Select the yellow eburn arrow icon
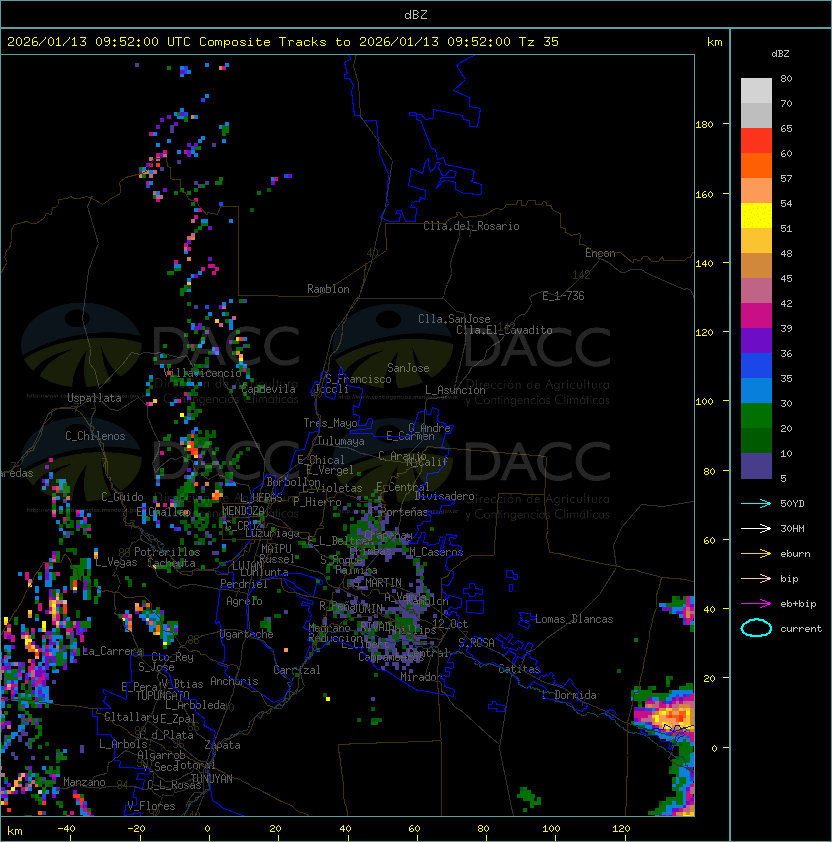The width and height of the screenshot is (832, 842). pyautogui.click(x=756, y=554)
